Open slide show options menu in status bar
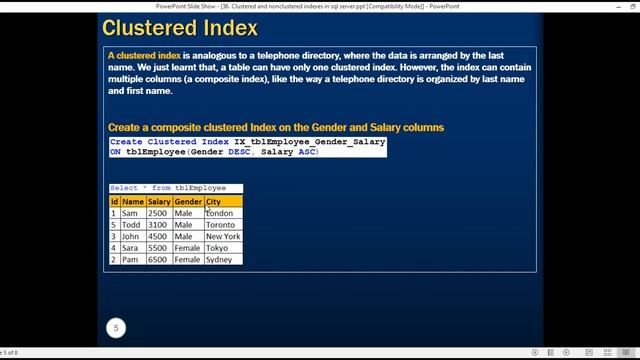The image size is (640, 360). click(551, 353)
